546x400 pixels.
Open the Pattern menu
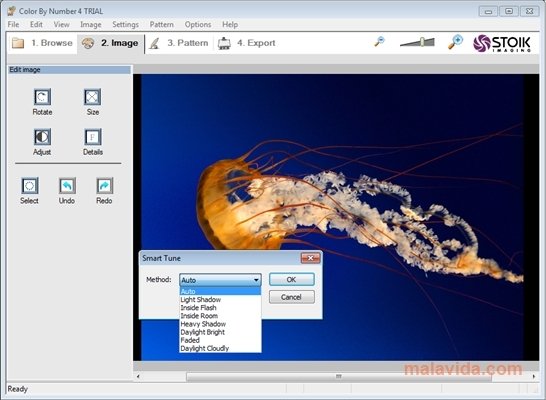(x=162, y=24)
